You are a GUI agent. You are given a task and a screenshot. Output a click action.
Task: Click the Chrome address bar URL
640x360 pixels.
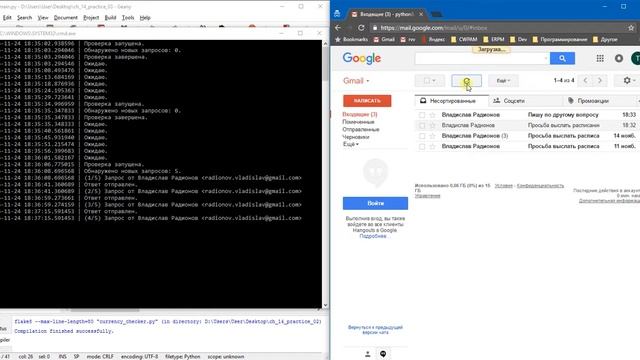pos(433,28)
